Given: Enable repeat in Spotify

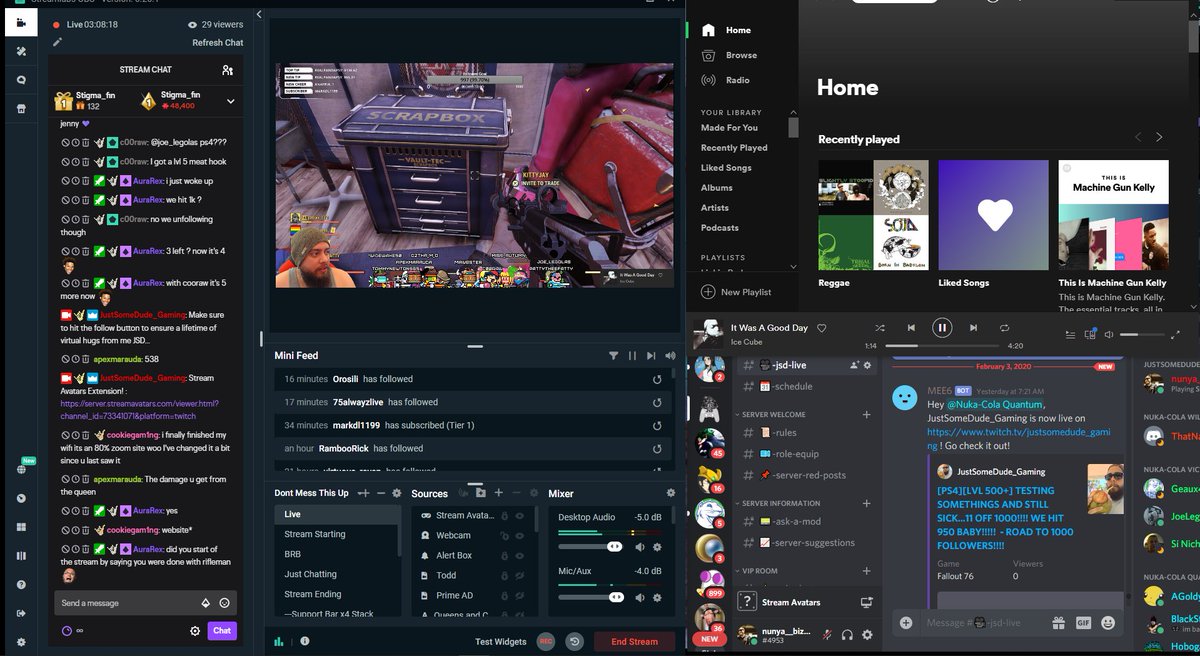Looking at the screenshot, I should pyautogui.click(x=1005, y=327).
